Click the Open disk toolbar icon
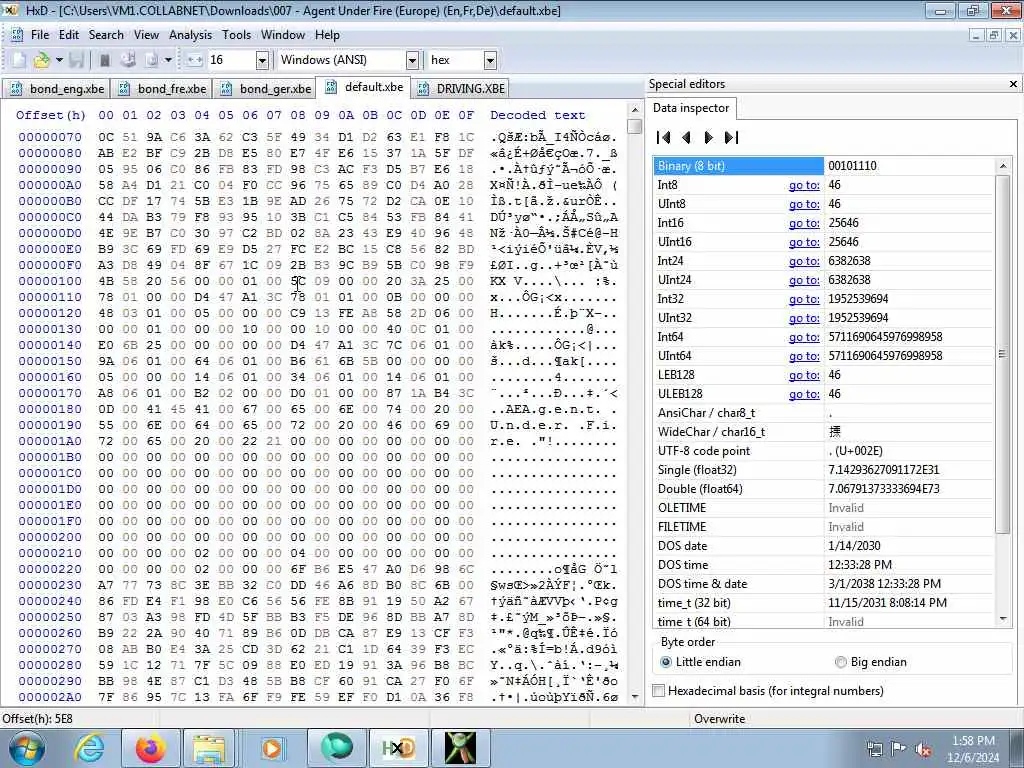This screenshot has width=1024, height=768. click(x=128, y=60)
